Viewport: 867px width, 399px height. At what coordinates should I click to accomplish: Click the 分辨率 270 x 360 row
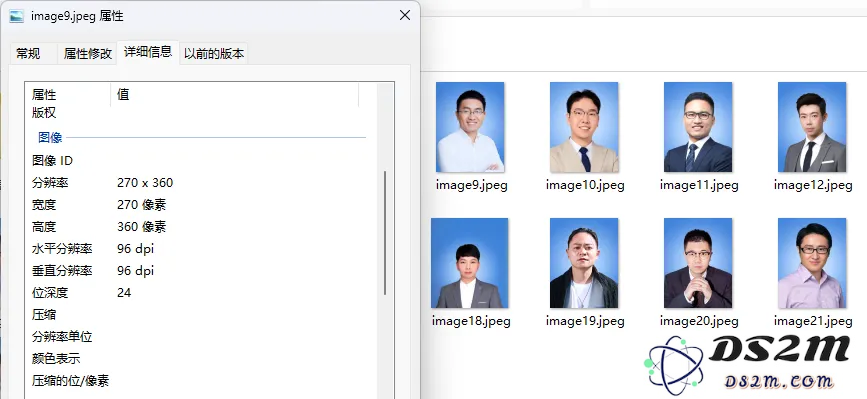pos(202,182)
